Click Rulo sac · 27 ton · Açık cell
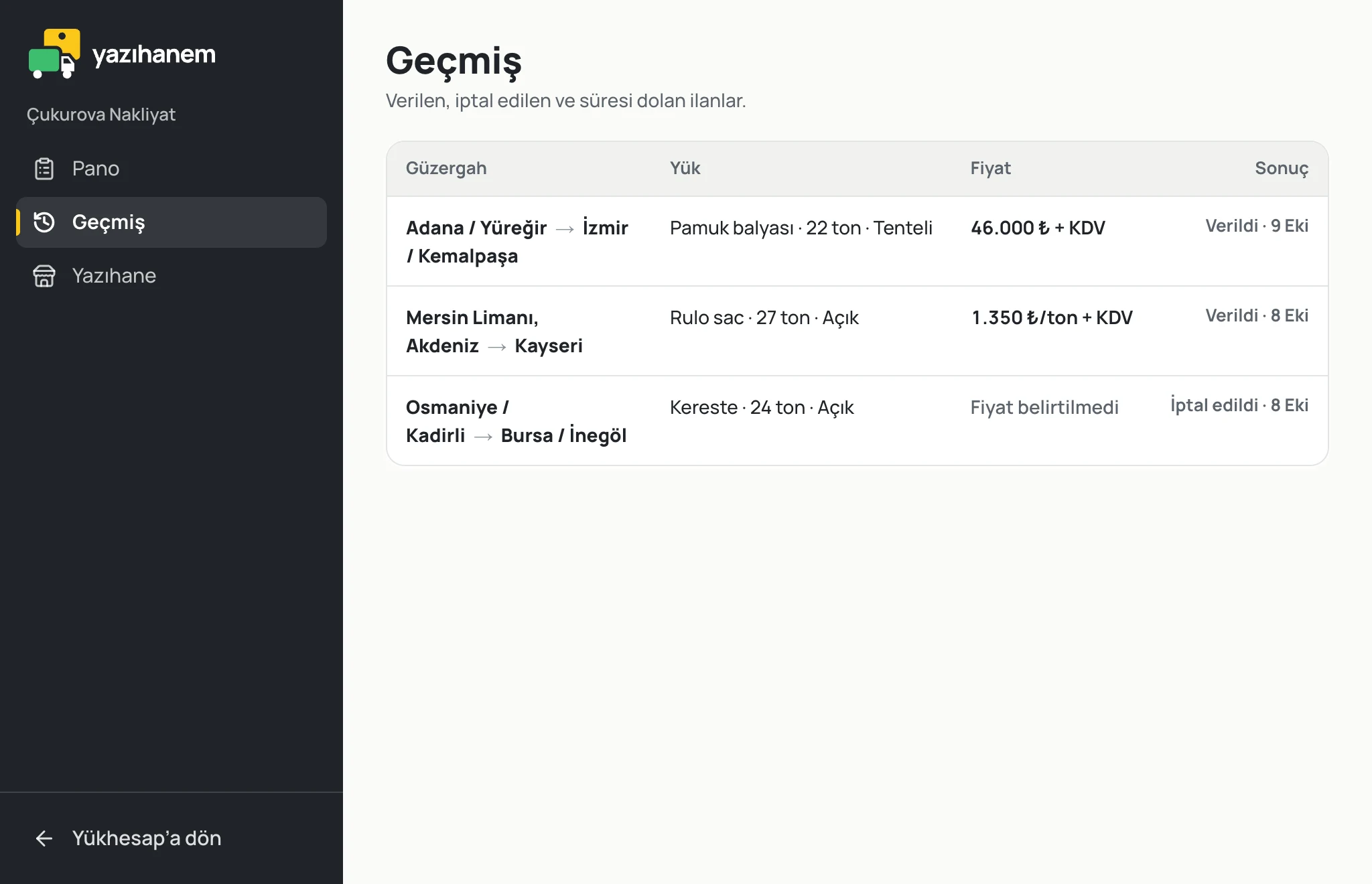The width and height of the screenshot is (1372, 884). tap(764, 317)
